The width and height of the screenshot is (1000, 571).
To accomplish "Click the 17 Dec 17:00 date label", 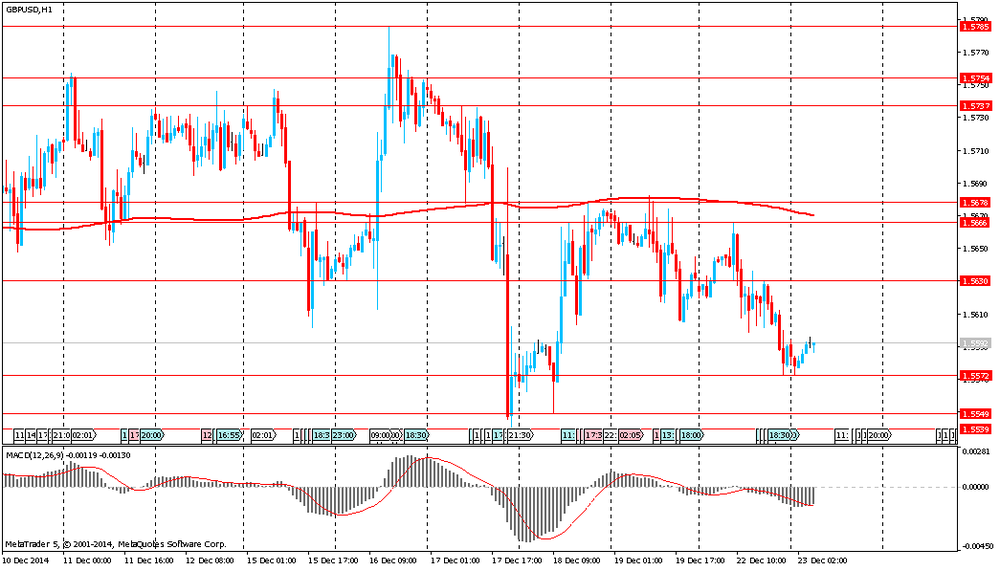I will click(520, 559).
